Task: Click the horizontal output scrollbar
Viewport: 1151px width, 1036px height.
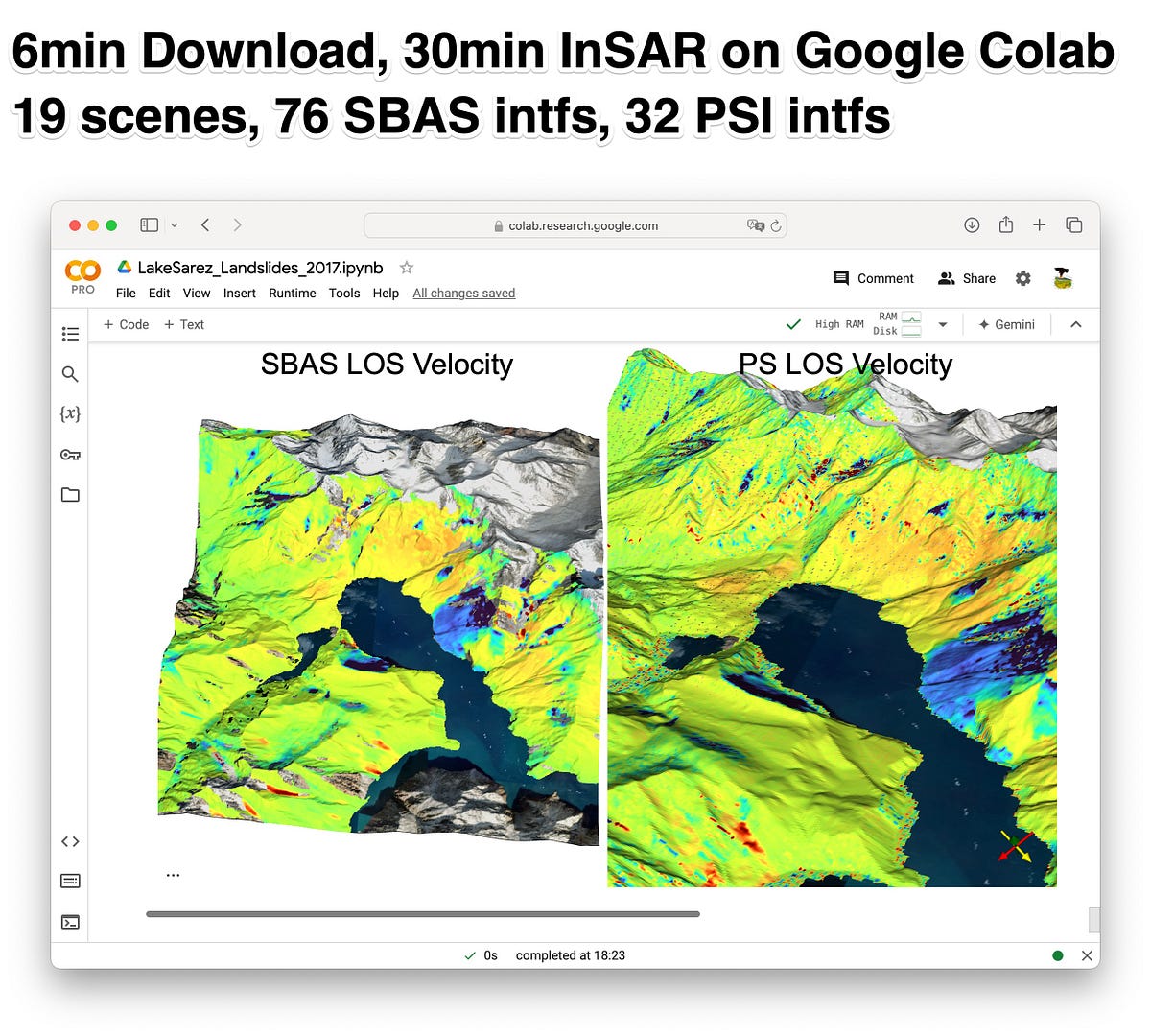Action: pyautogui.click(x=423, y=914)
